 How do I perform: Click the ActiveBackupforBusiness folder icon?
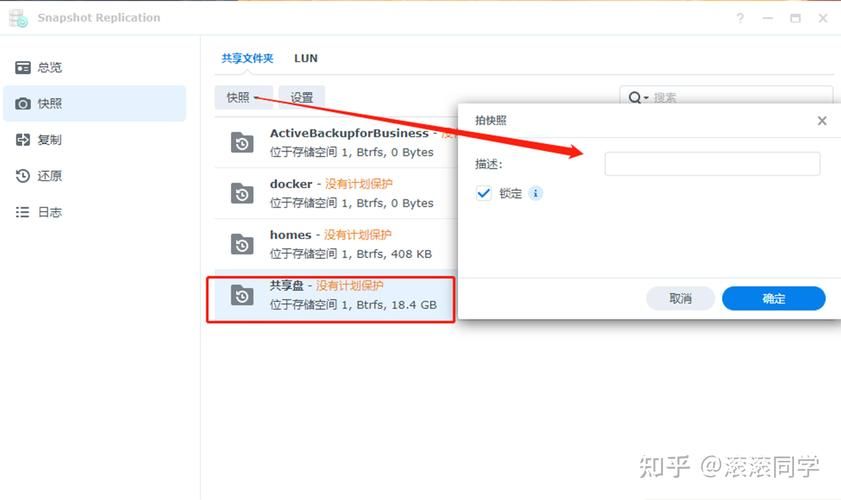point(242,143)
